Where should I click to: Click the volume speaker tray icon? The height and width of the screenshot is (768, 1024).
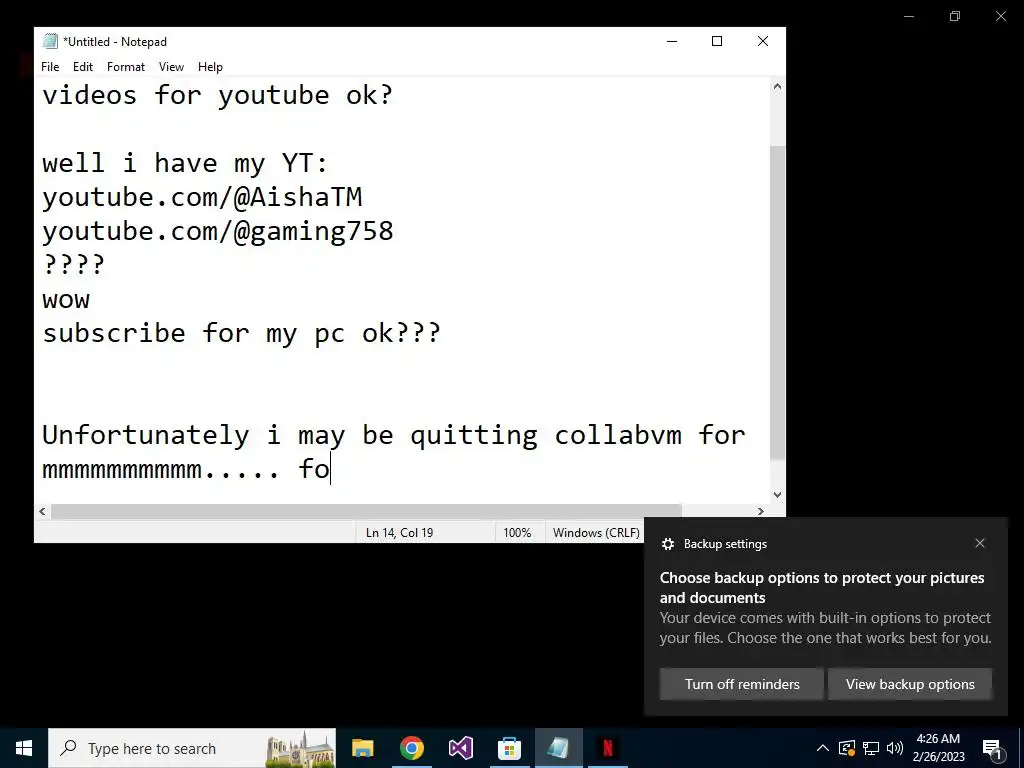pos(895,748)
